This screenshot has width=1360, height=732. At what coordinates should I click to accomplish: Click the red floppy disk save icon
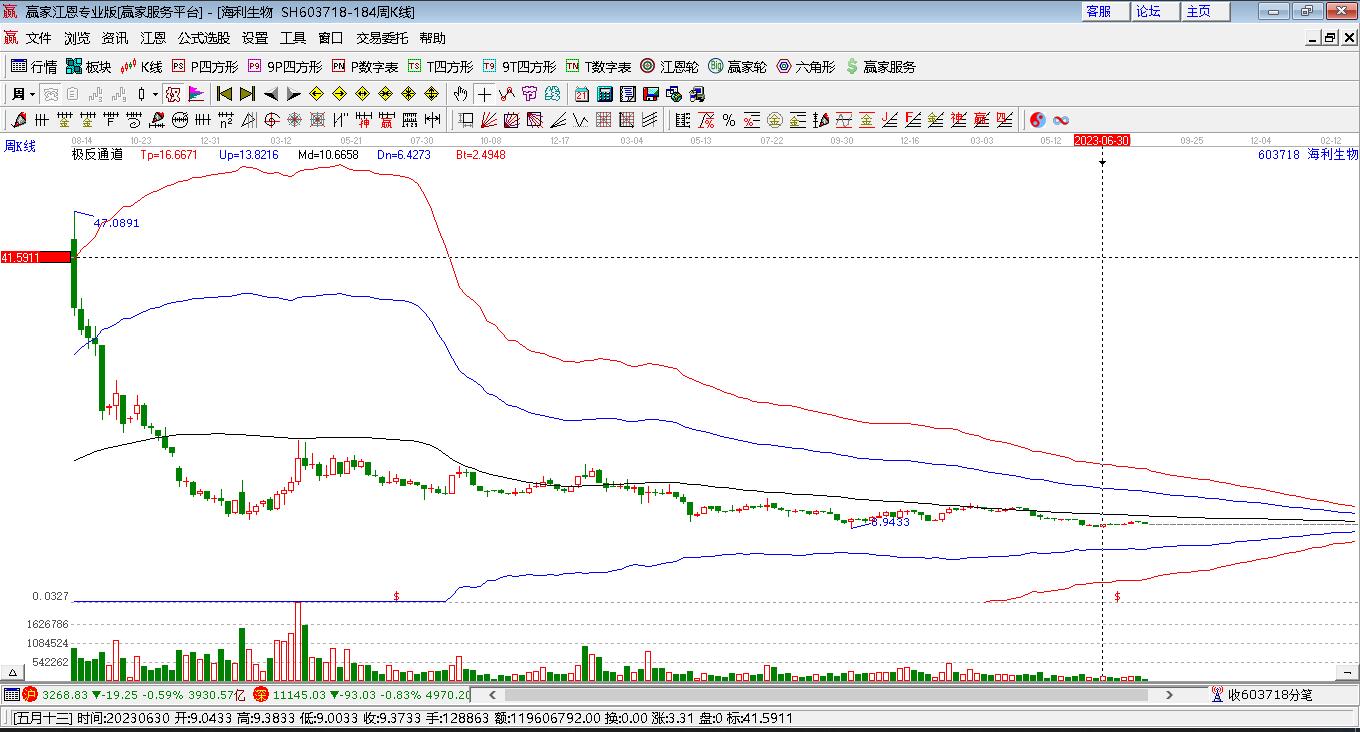(651, 94)
